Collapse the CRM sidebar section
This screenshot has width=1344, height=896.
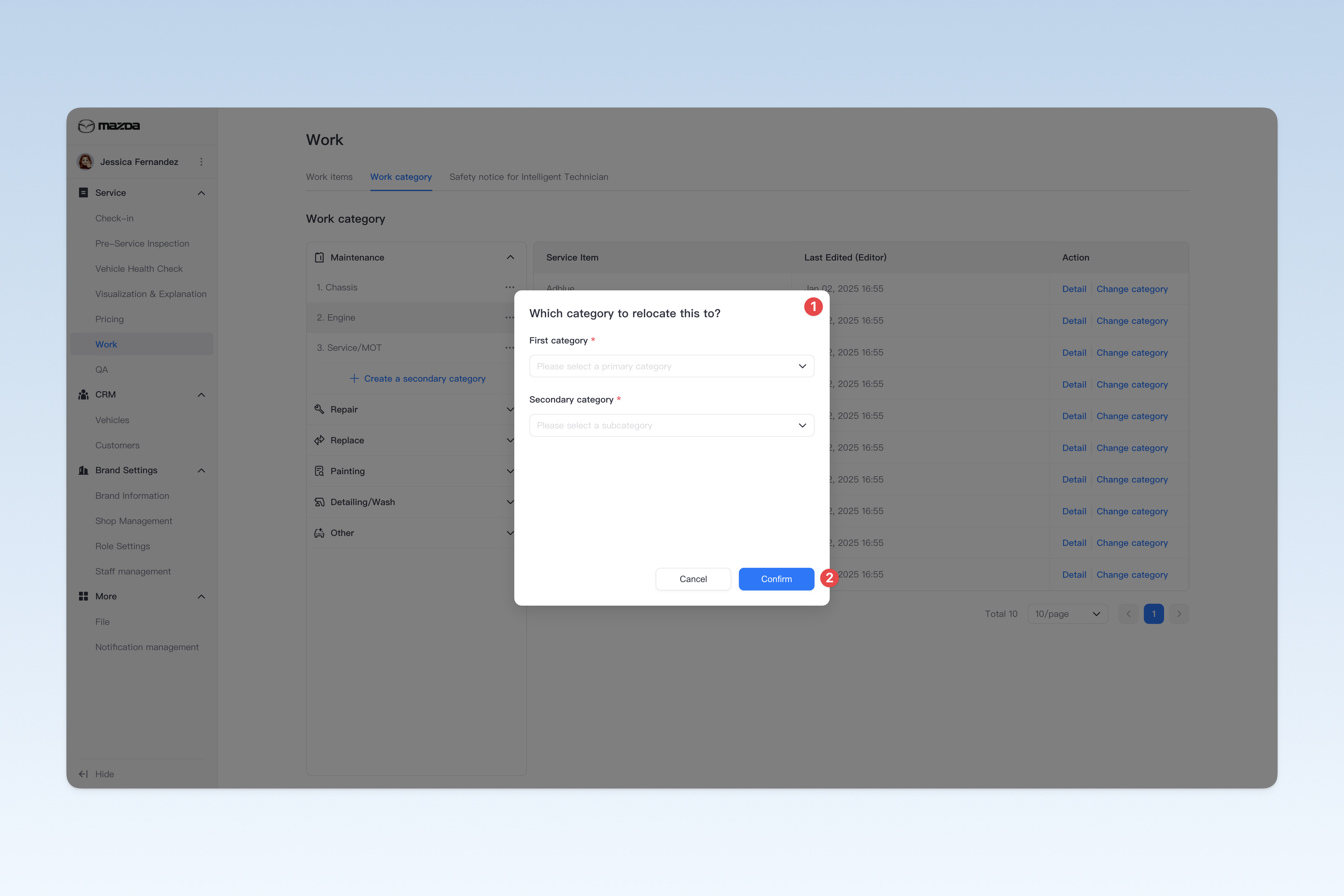[x=201, y=395]
